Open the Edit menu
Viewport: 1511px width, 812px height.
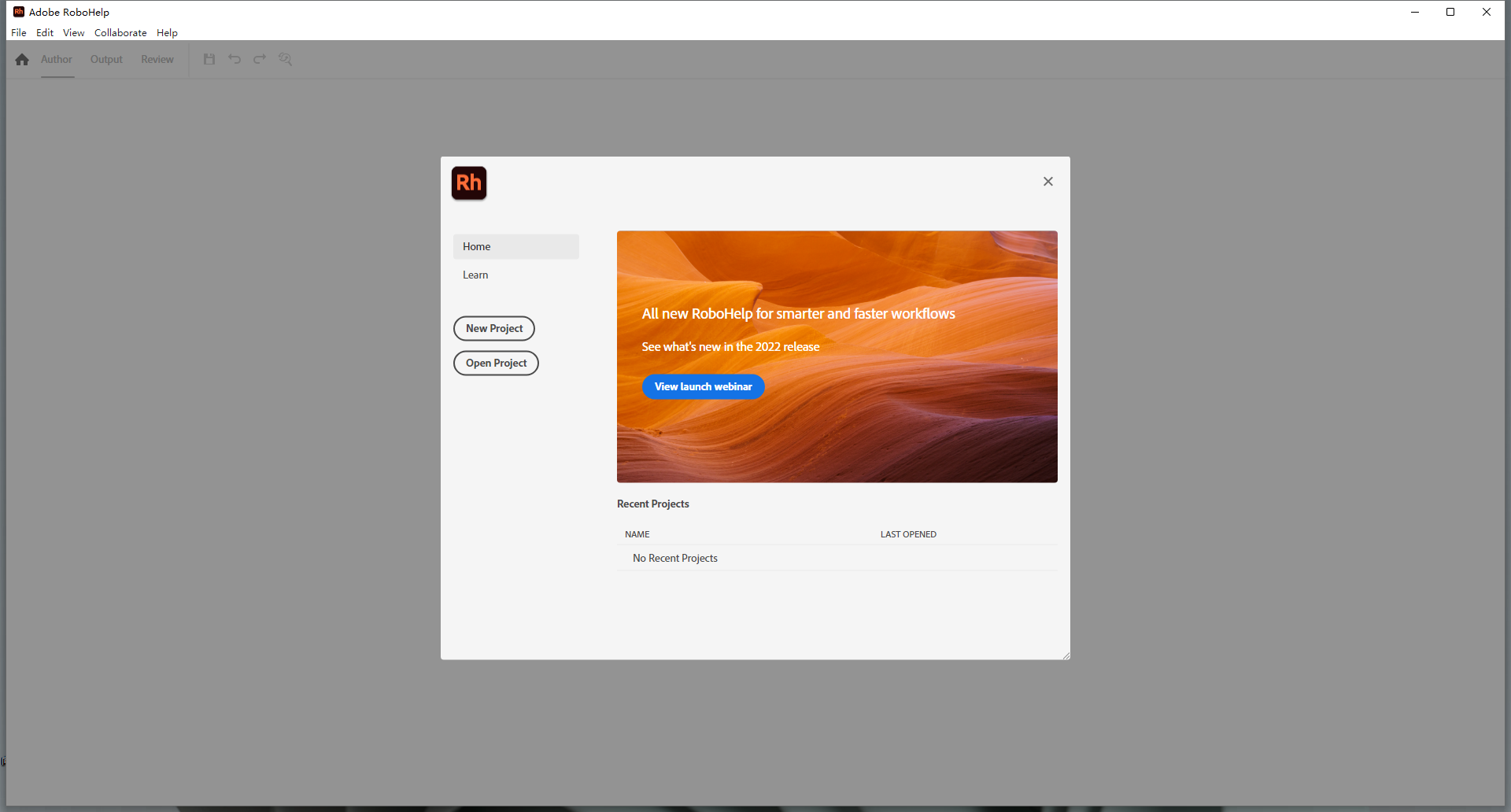[45, 33]
